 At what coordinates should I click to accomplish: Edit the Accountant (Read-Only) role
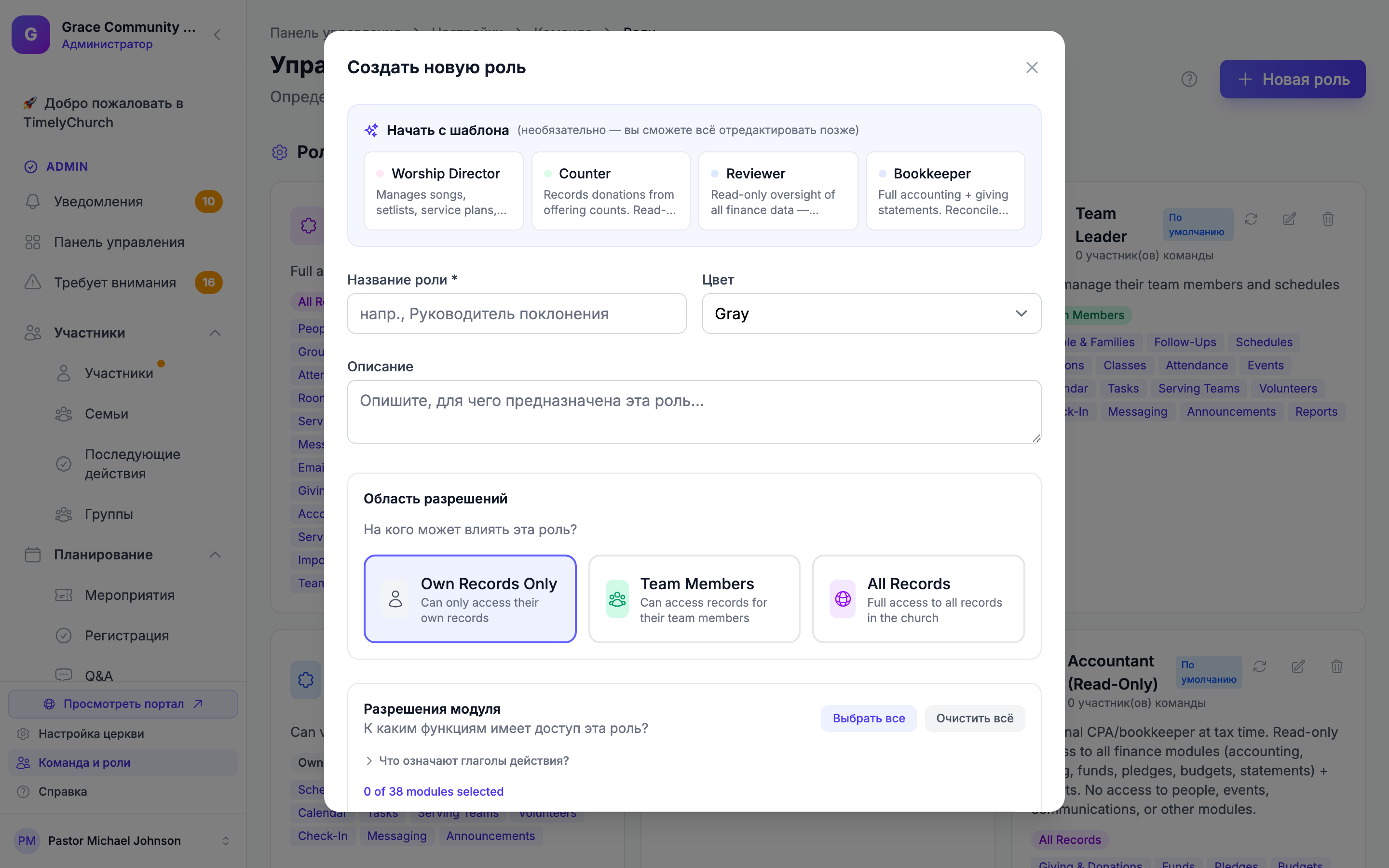pyautogui.click(x=1298, y=666)
